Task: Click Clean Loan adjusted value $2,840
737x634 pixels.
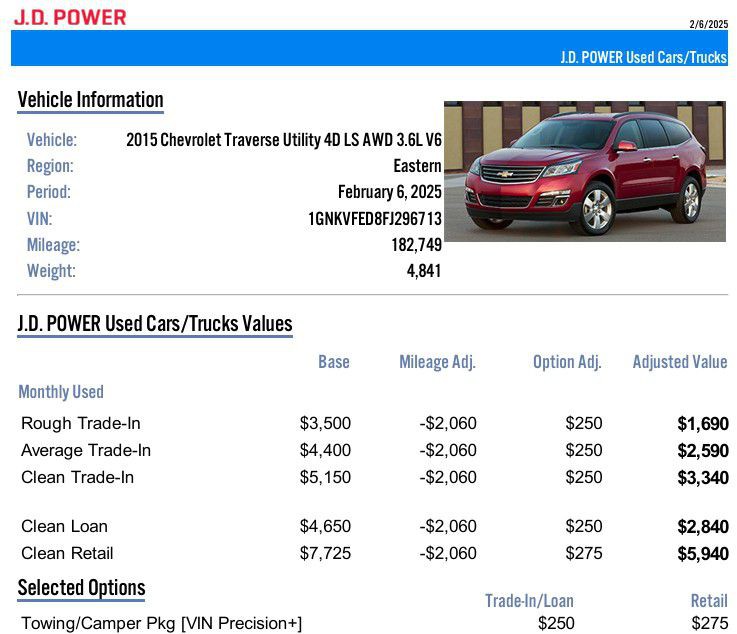Action: (x=703, y=527)
